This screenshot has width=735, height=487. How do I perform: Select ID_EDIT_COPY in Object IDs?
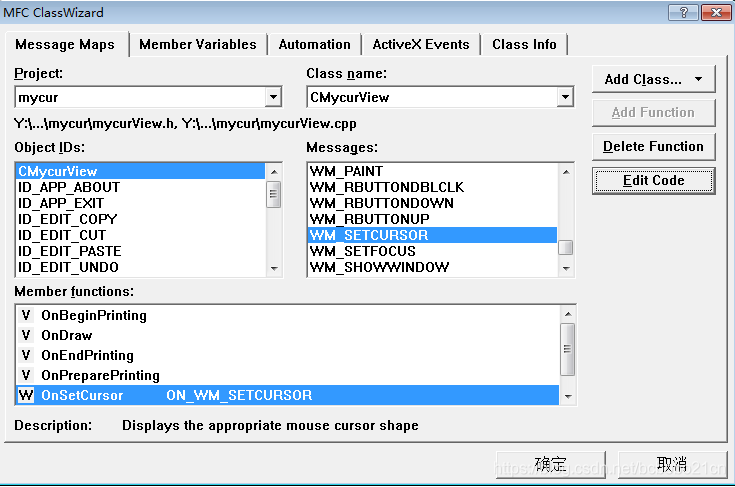point(141,219)
